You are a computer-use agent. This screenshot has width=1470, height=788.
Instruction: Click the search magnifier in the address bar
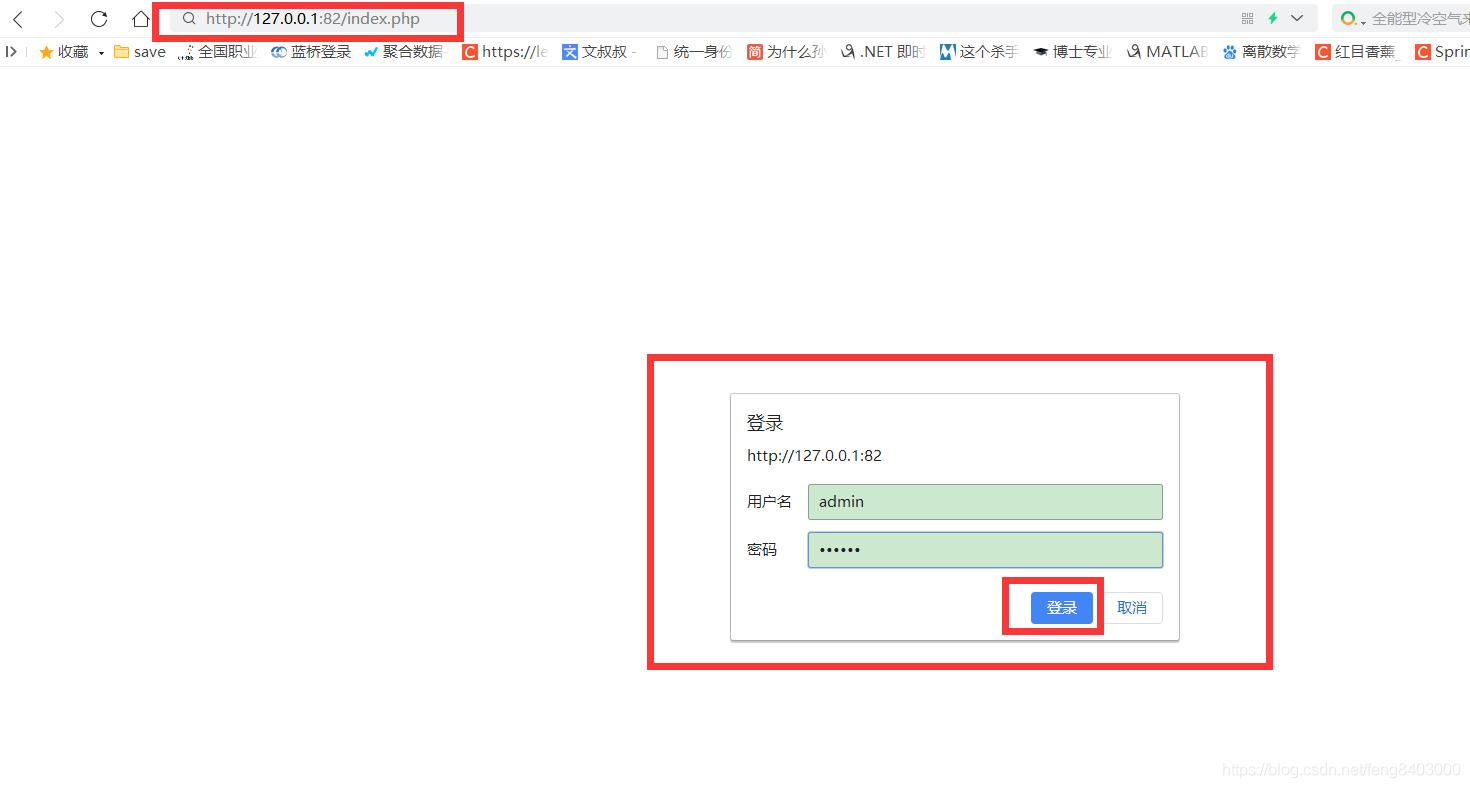[x=189, y=19]
